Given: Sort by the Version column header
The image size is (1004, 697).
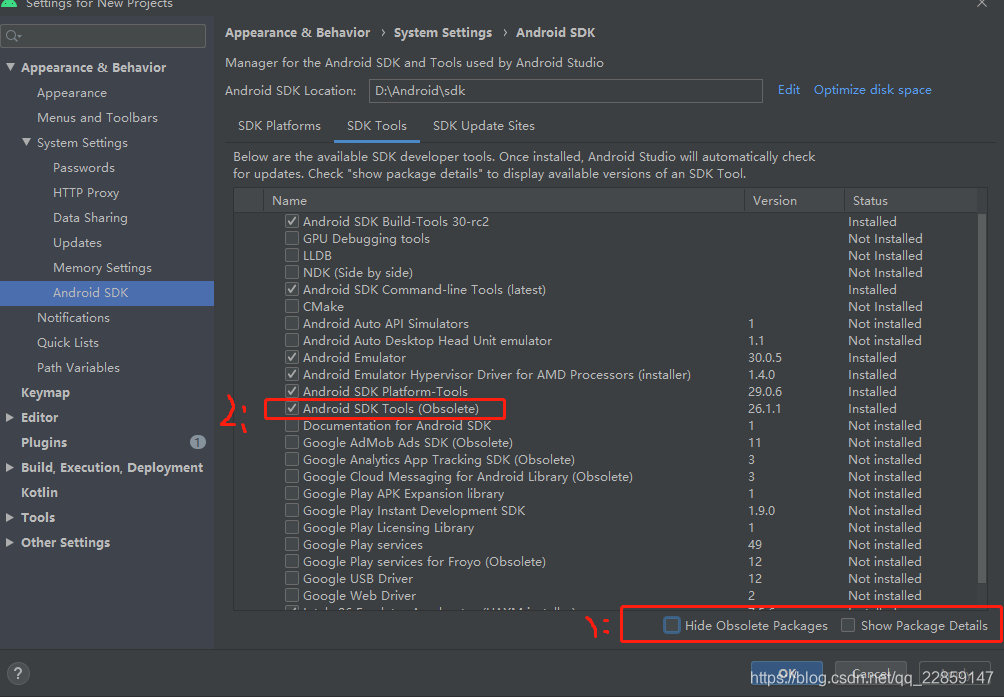Looking at the screenshot, I should [794, 200].
